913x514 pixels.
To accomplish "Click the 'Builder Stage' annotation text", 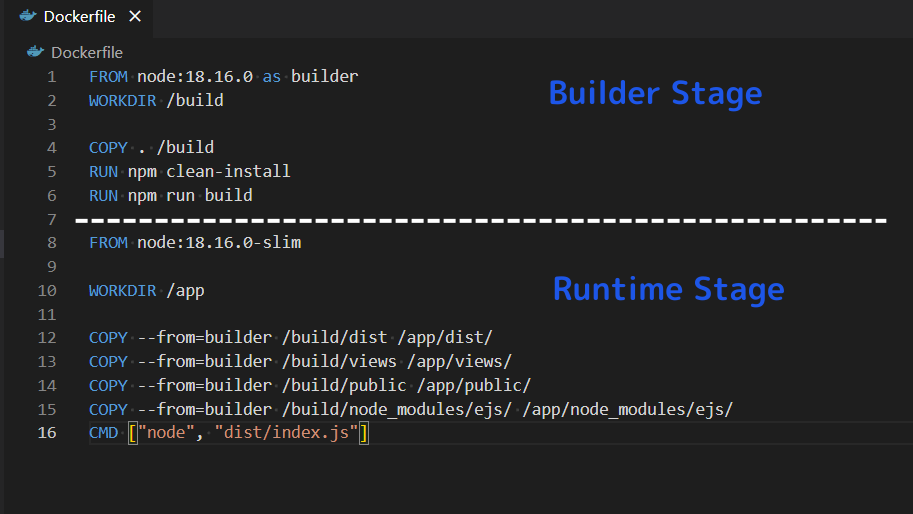I will pos(655,93).
